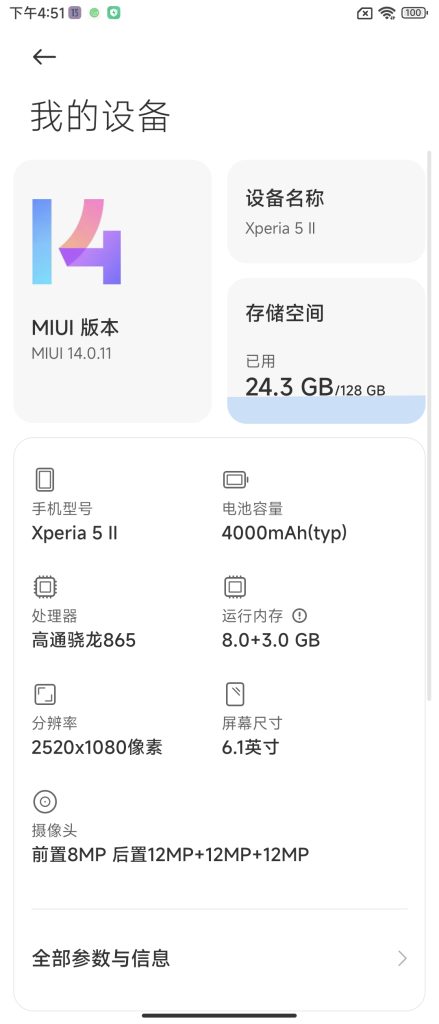This screenshot has height=1024, width=439.
Task: Open the 设备名称 Xperia 5 II card
Action: (326, 212)
